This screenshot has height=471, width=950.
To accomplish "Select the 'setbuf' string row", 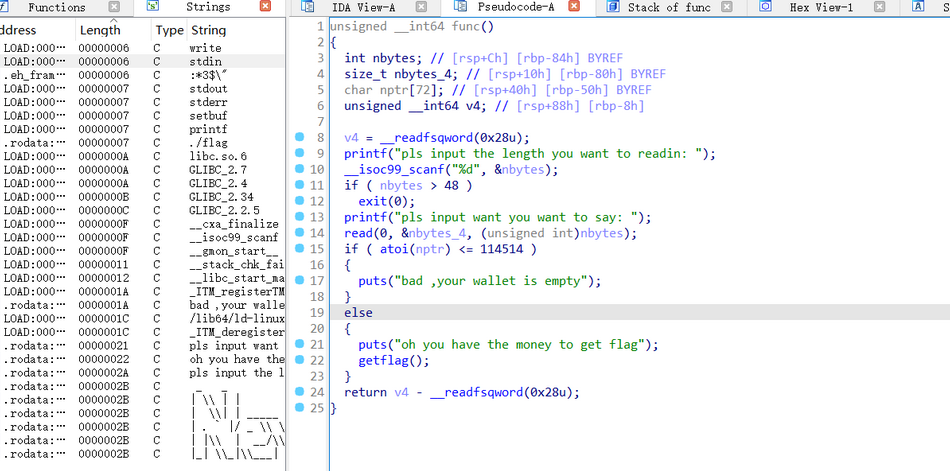I will tap(142, 115).
